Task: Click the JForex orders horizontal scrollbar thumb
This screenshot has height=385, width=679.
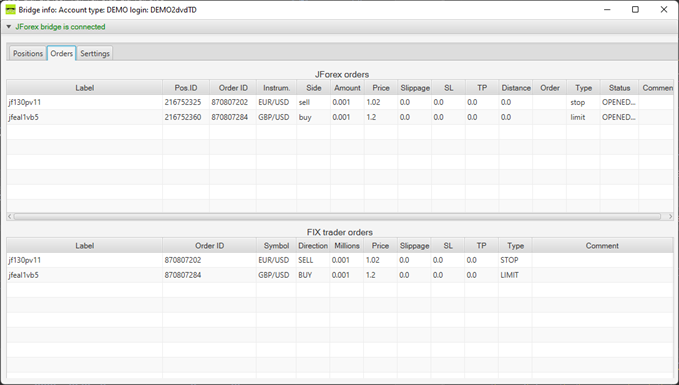Action: tap(337, 216)
